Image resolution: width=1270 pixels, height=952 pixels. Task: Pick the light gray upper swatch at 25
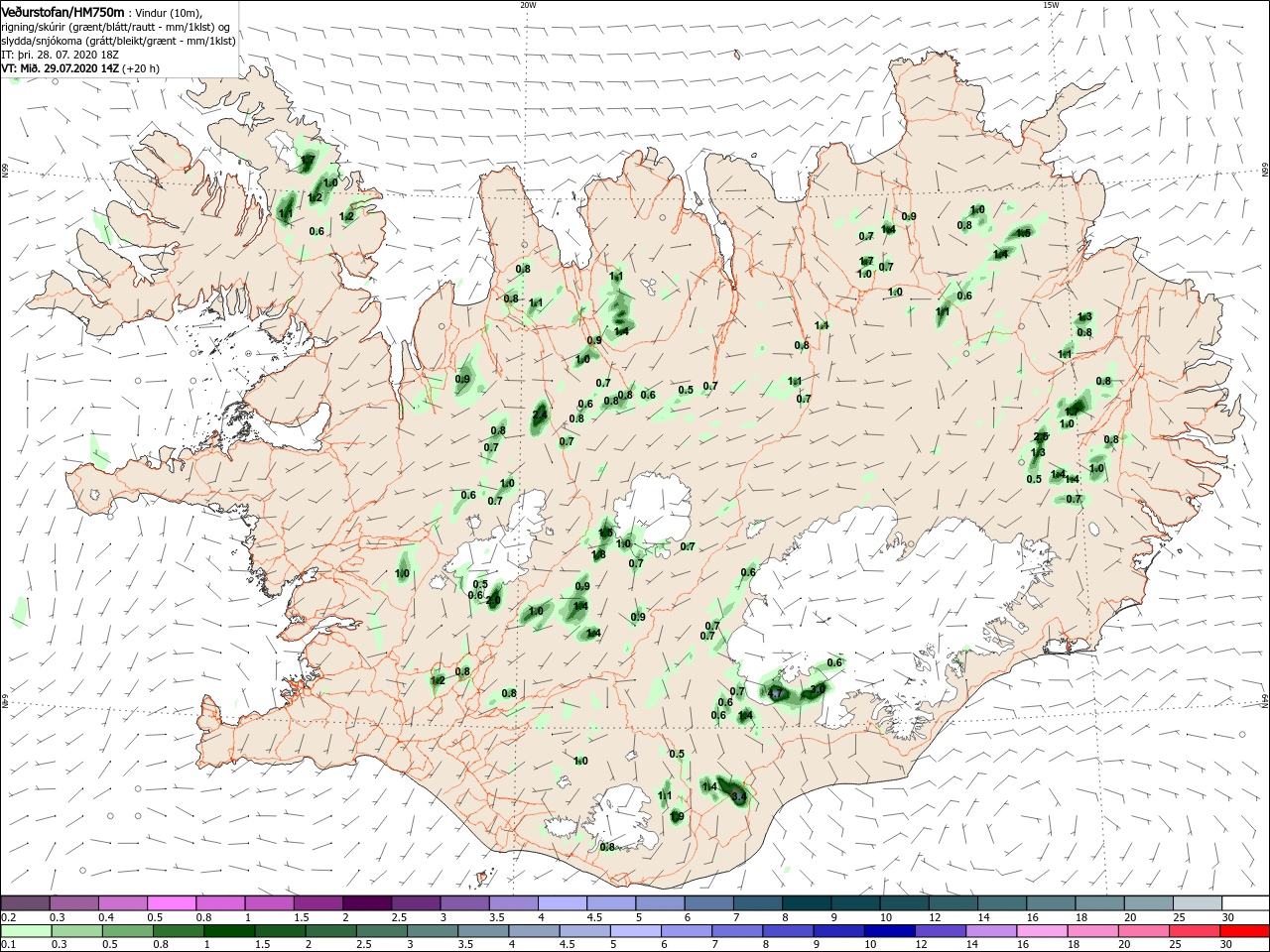click(1197, 902)
